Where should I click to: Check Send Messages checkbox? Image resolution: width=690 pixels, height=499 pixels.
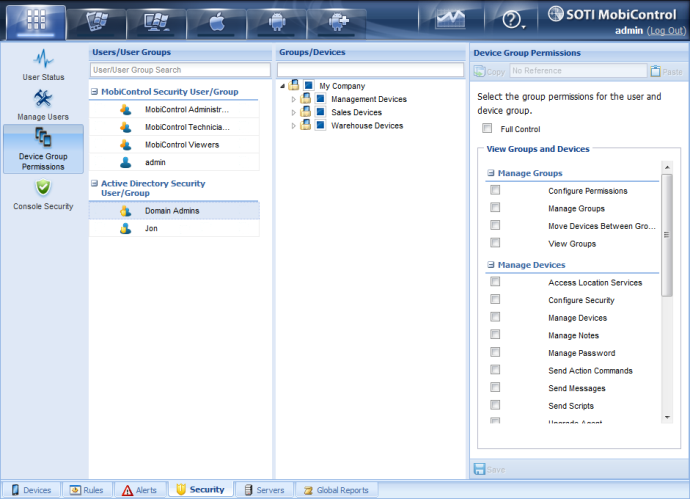pyautogui.click(x=495, y=387)
